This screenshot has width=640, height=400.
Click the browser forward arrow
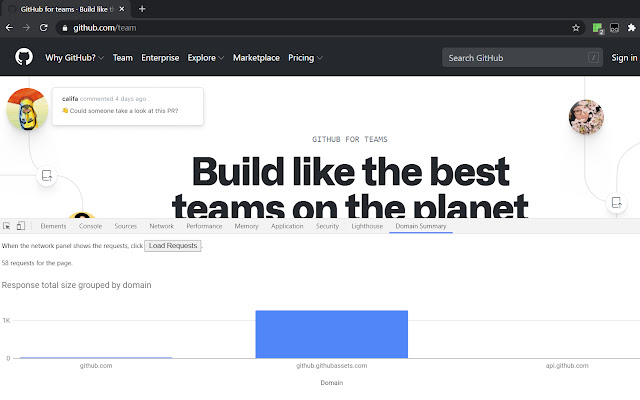(27, 28)
